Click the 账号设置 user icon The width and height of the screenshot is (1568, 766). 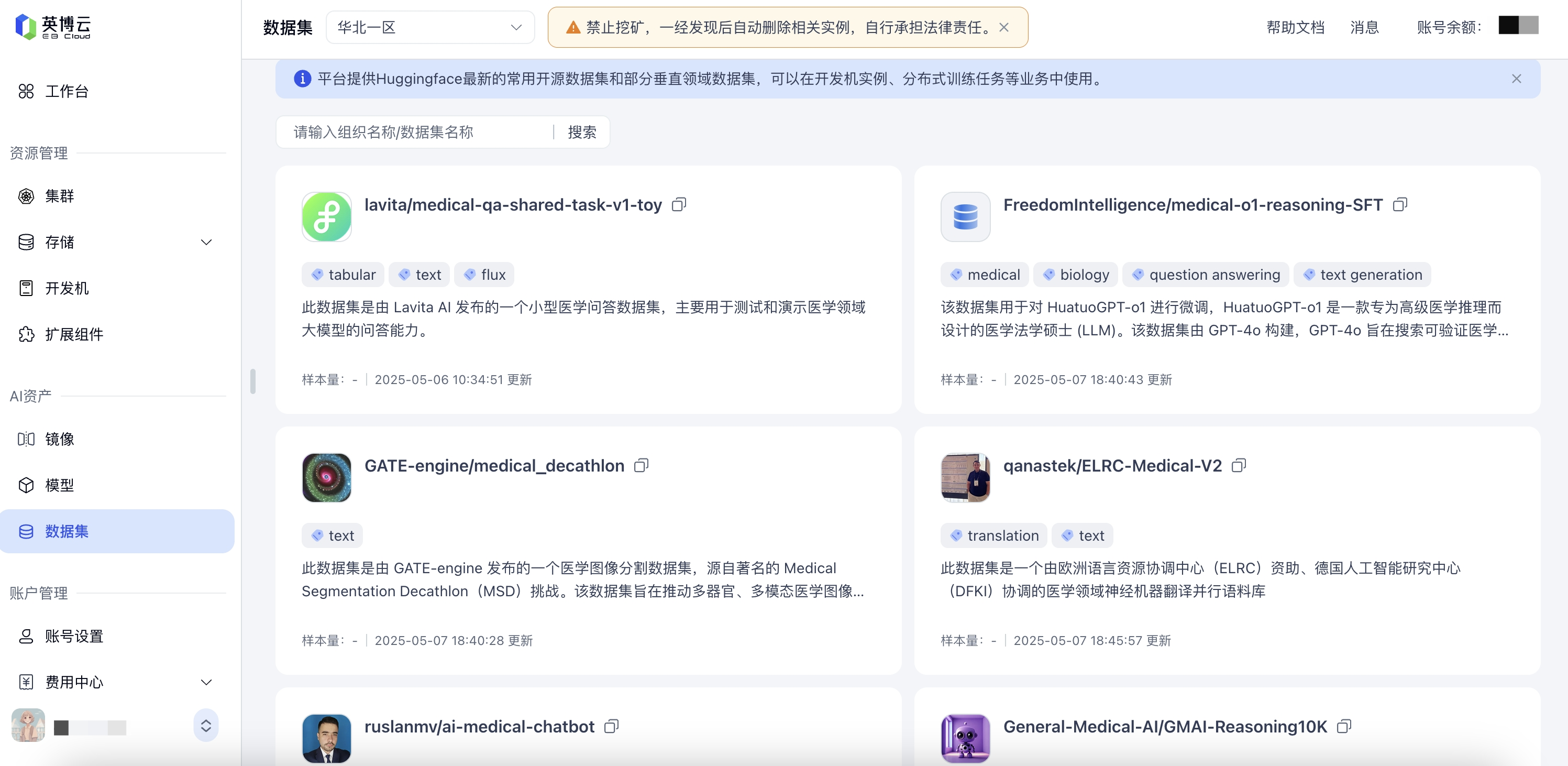[26, 636]
